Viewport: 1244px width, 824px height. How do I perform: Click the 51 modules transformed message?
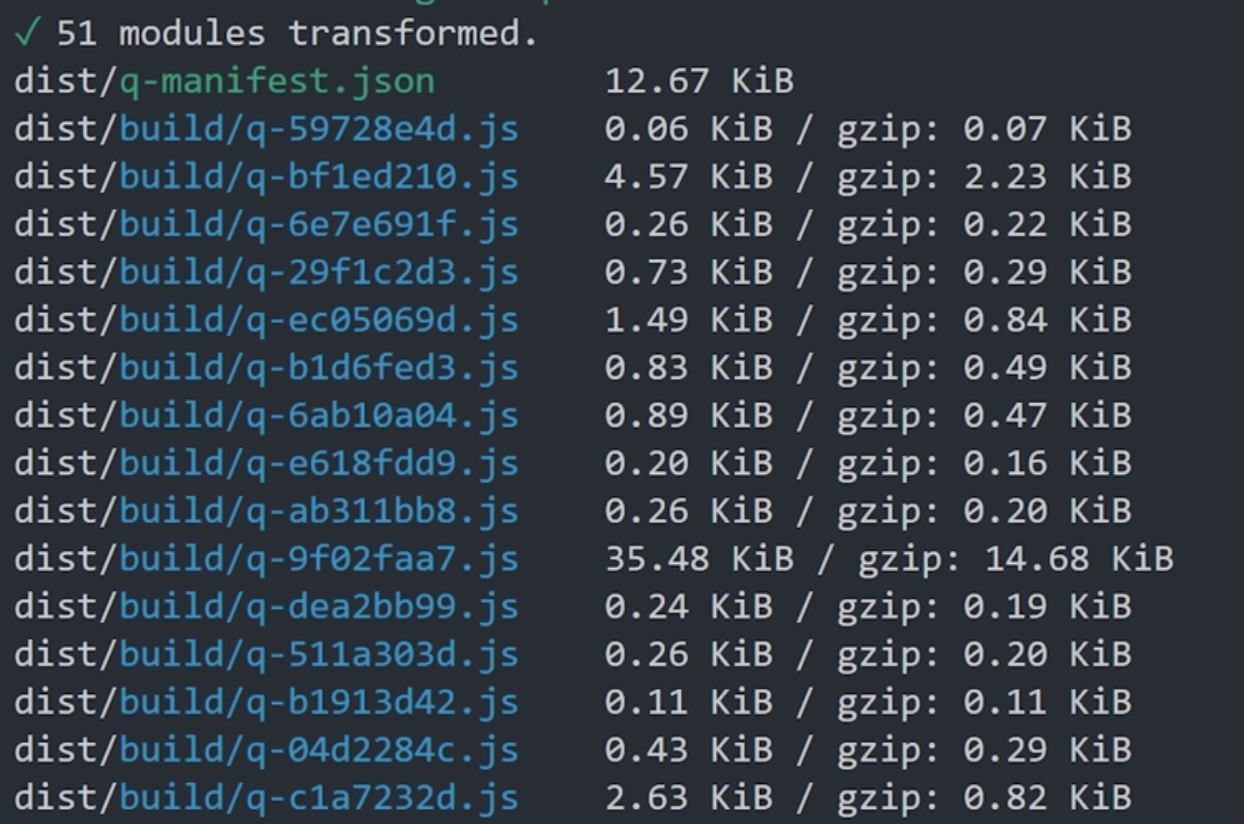coord(297,34)
